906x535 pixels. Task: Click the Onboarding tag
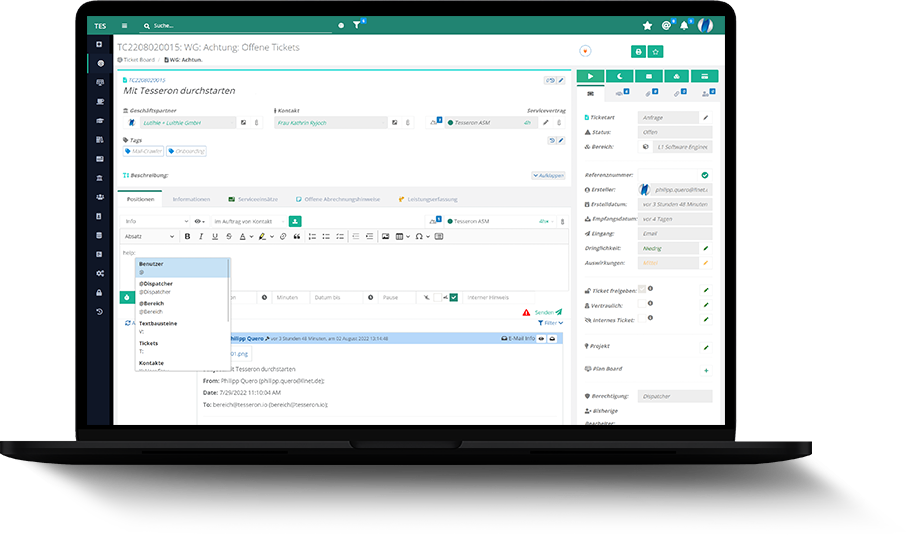pos(187,151)
